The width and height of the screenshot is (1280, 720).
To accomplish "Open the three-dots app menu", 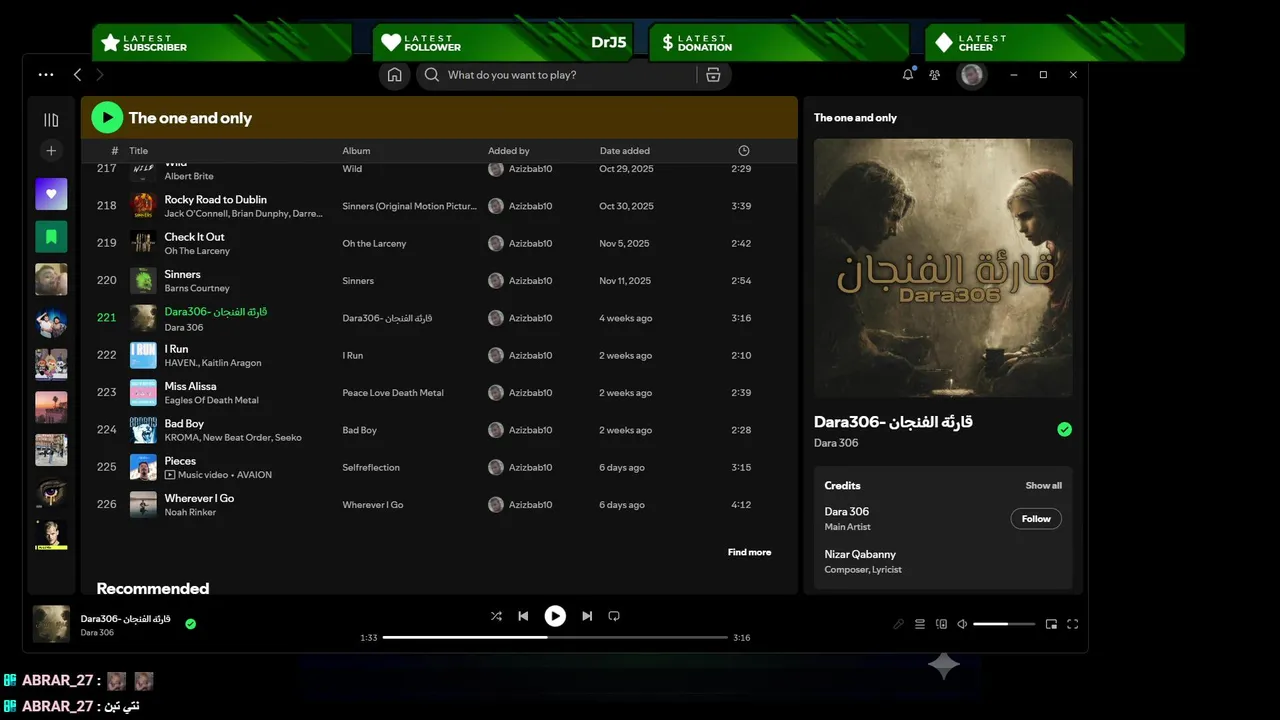I will click(46, 75).
